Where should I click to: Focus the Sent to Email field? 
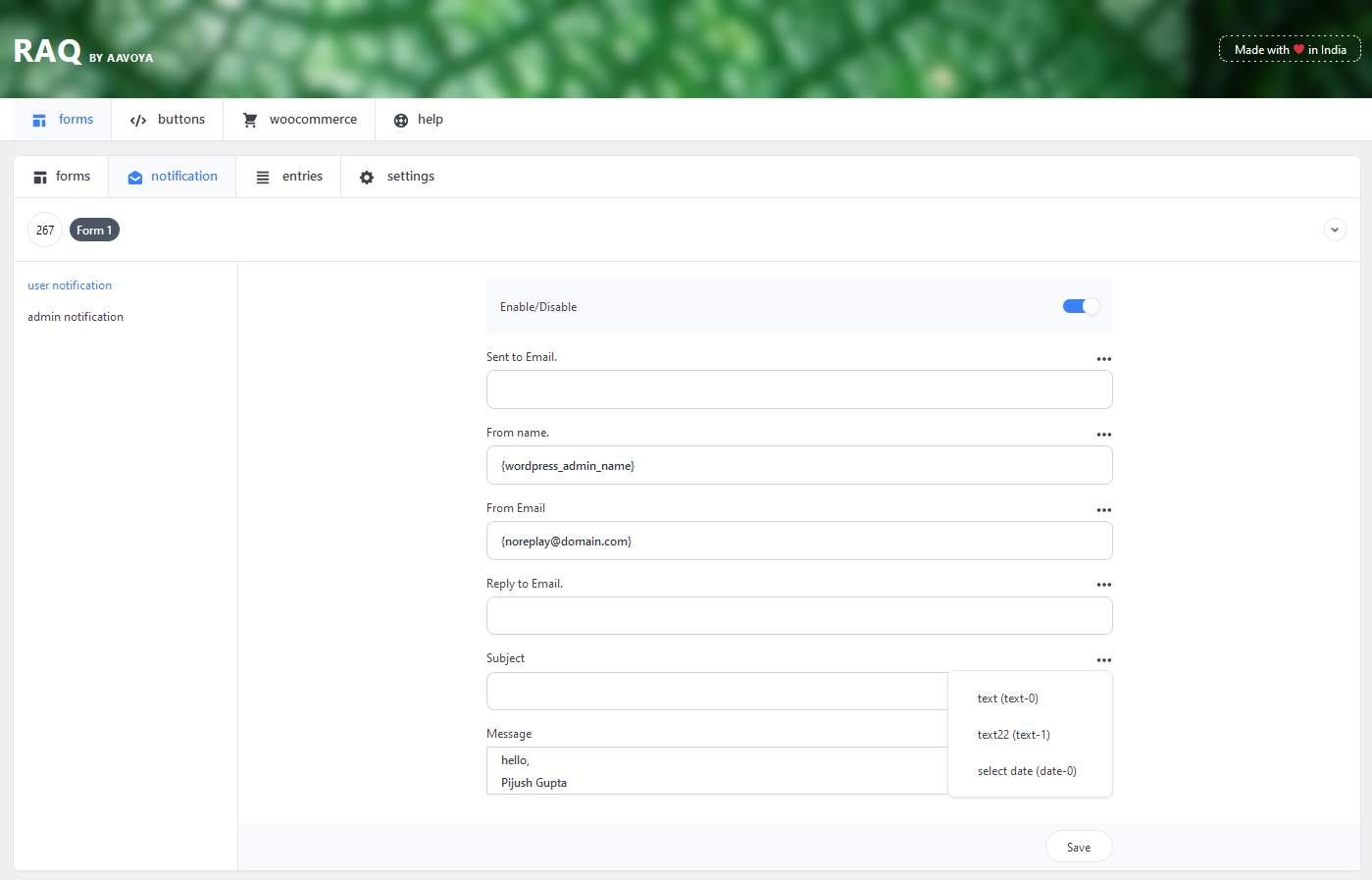point(799,389)
